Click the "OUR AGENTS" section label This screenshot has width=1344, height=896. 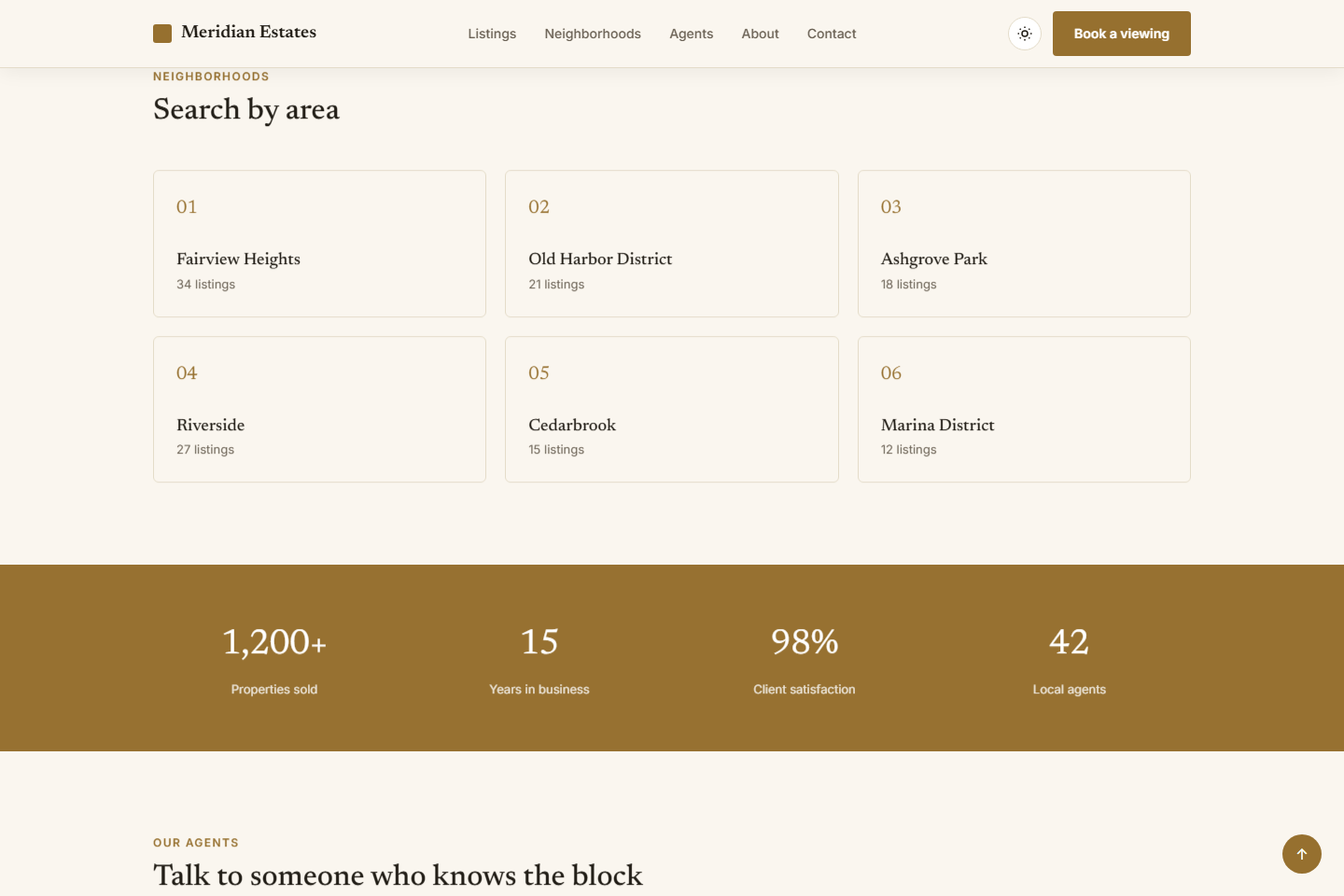(x=196, y=843)
